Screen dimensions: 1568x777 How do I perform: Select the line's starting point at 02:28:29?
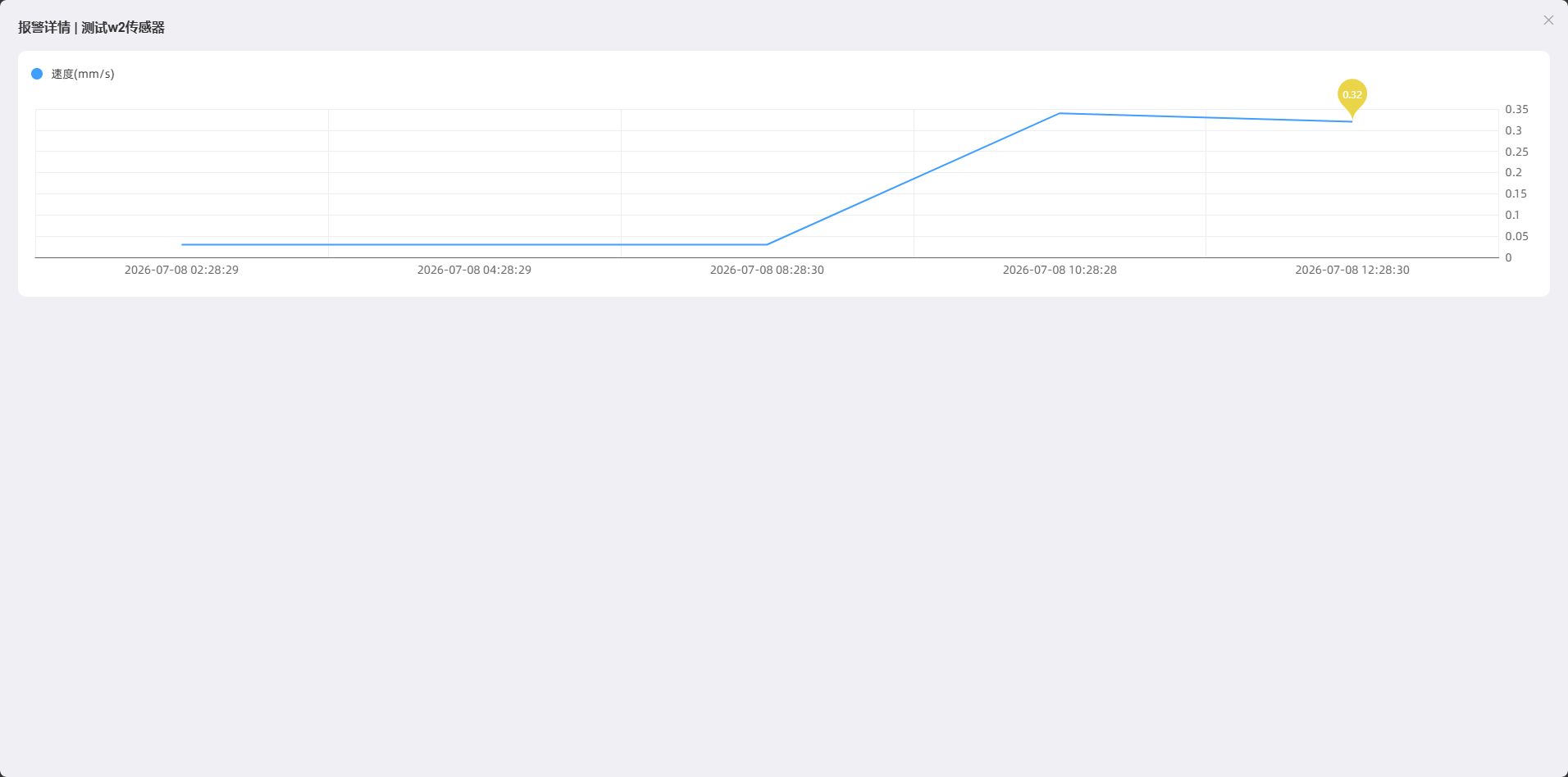(x=182, y=244)
